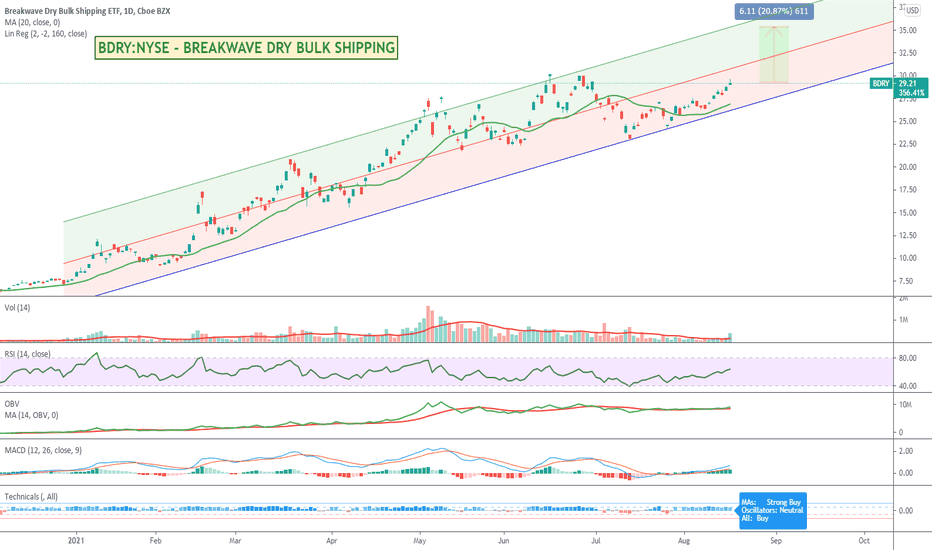
Task: Click the blue MAs Strong Buy summary box
Action: point(773,510)
